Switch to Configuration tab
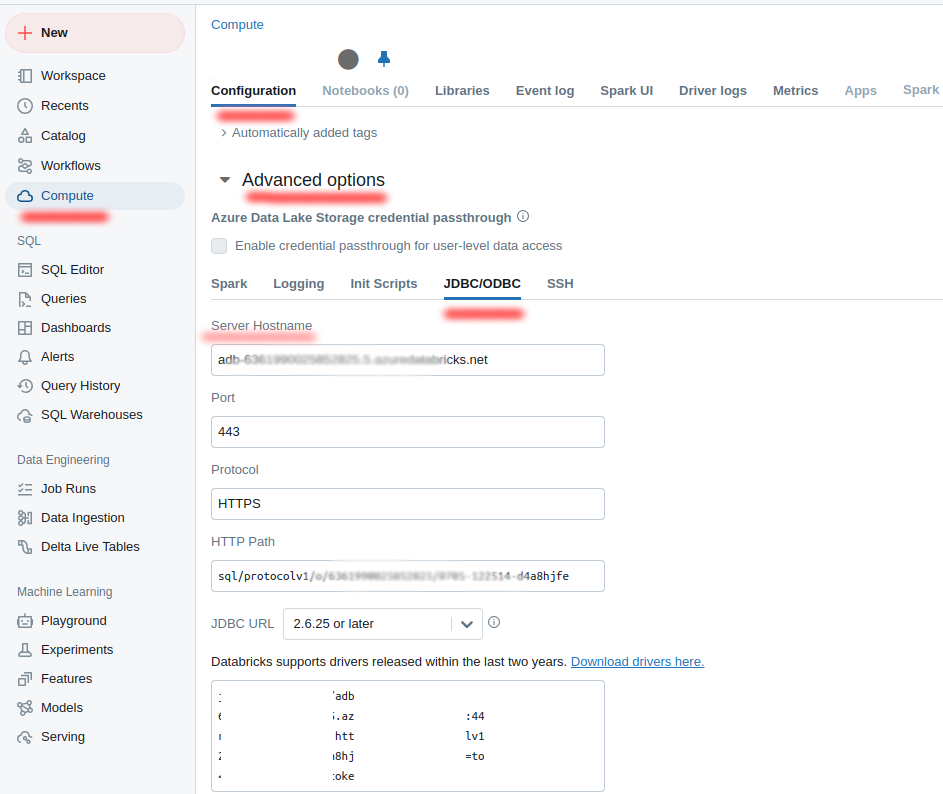 pyautogui.click(x=253, y=91)
